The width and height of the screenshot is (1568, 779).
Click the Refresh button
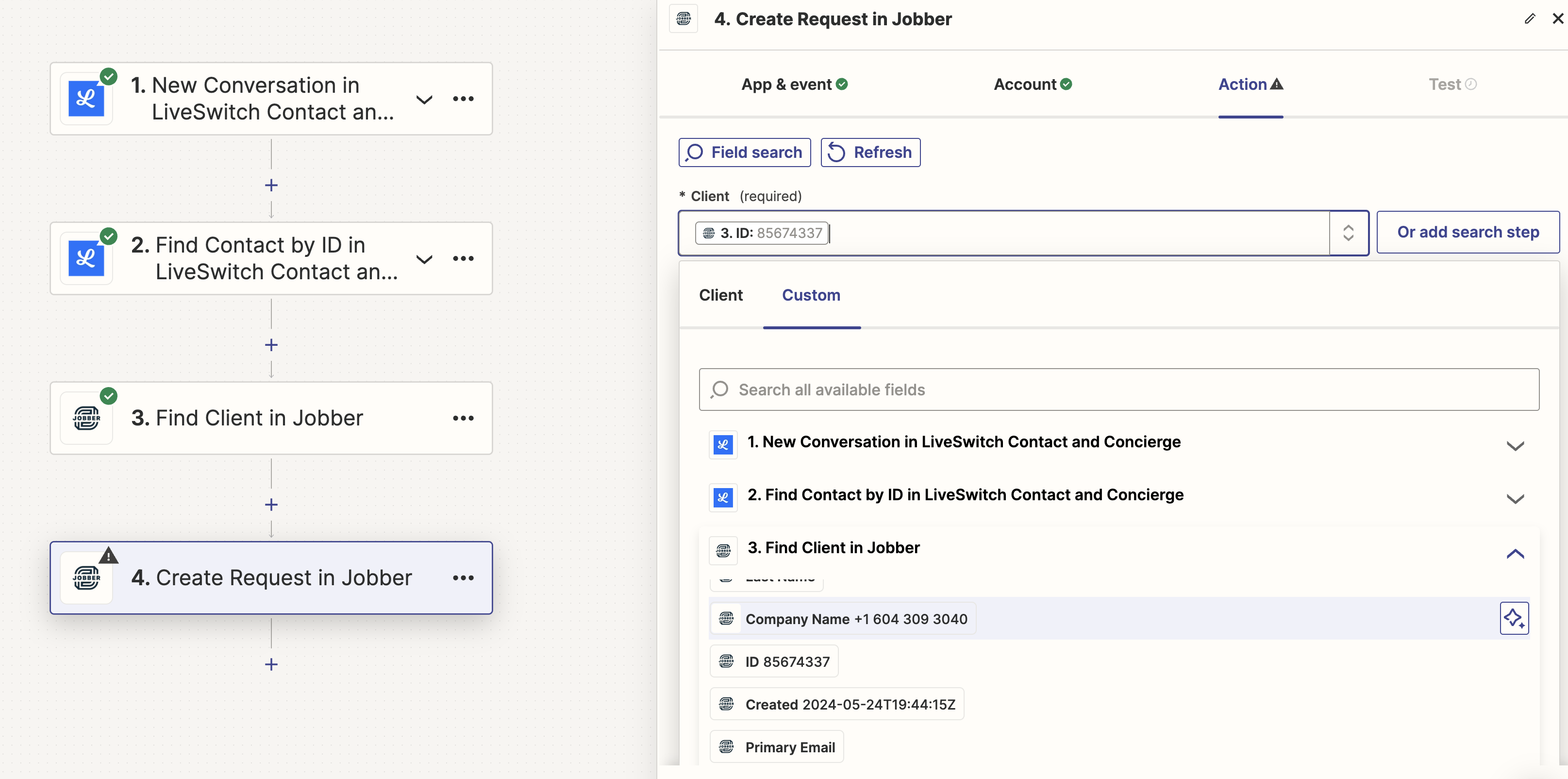pyautogui.click(x=870, y=152)
